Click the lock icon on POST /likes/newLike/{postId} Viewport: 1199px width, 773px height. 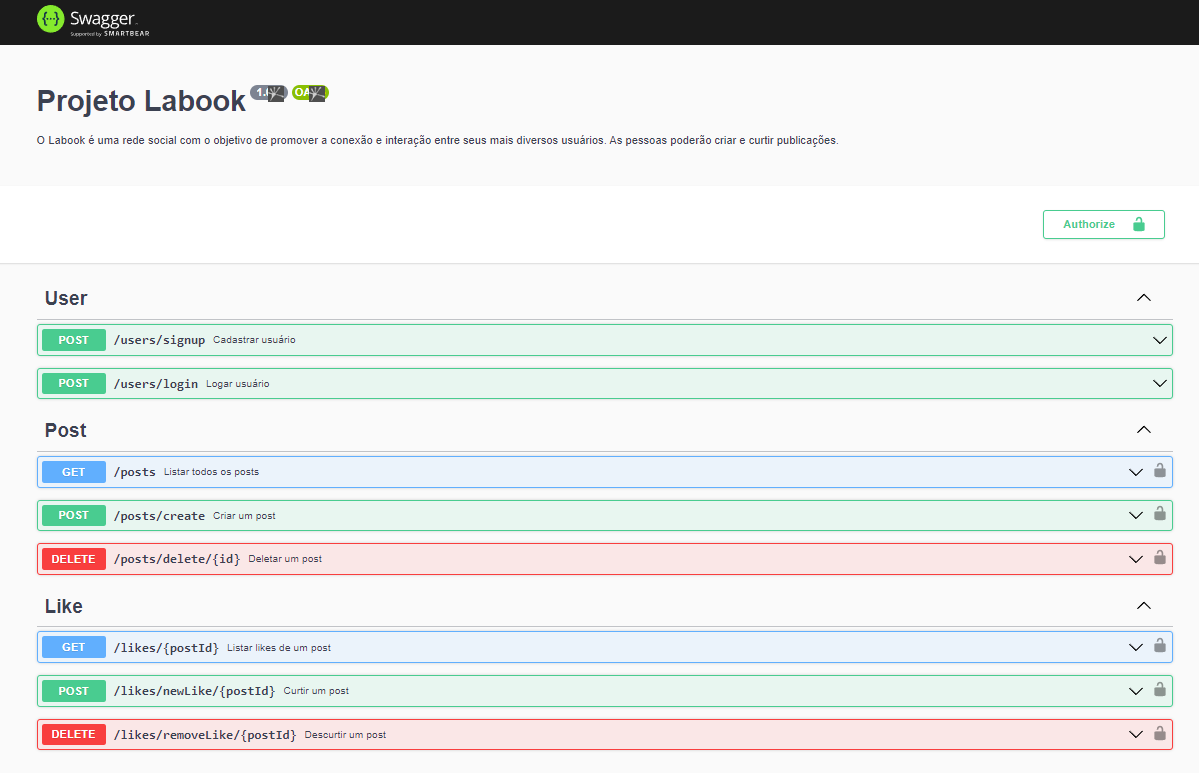point(1160,690)
